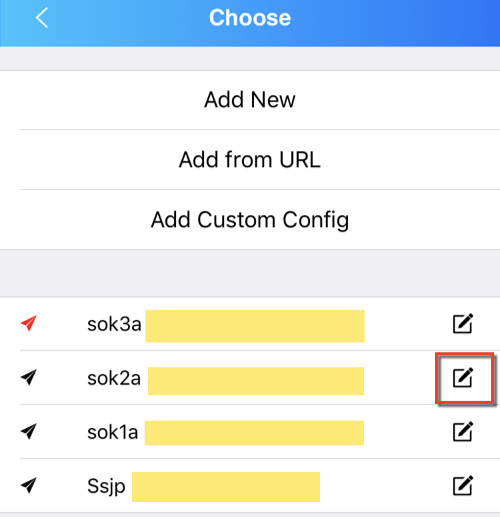Screen dimensions: 500x517
Task: Click yellow redacted address of sok3a
Action: pos(255,326)
